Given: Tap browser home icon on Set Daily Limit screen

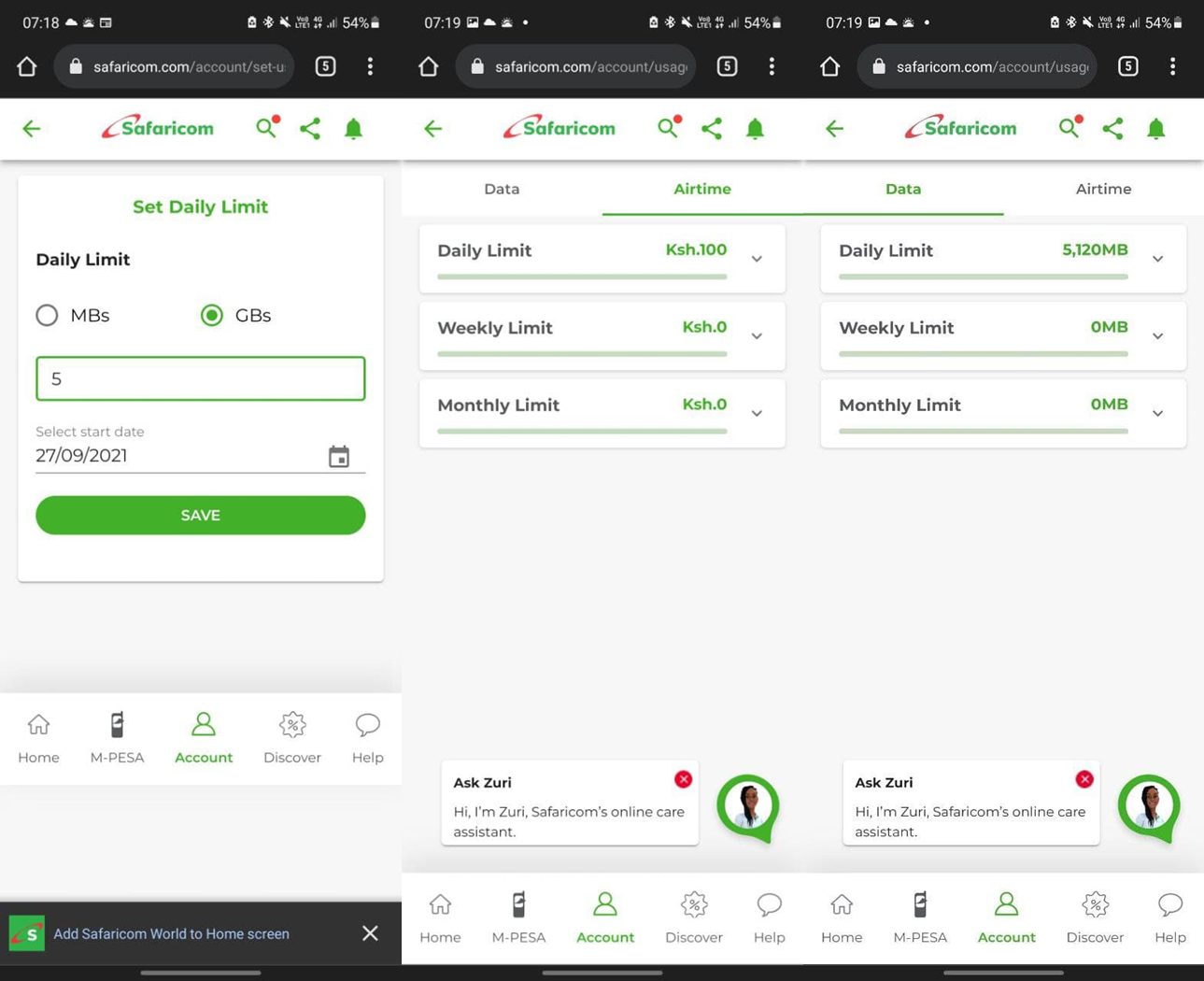Looking at the screenshot, I should [26, 66].
